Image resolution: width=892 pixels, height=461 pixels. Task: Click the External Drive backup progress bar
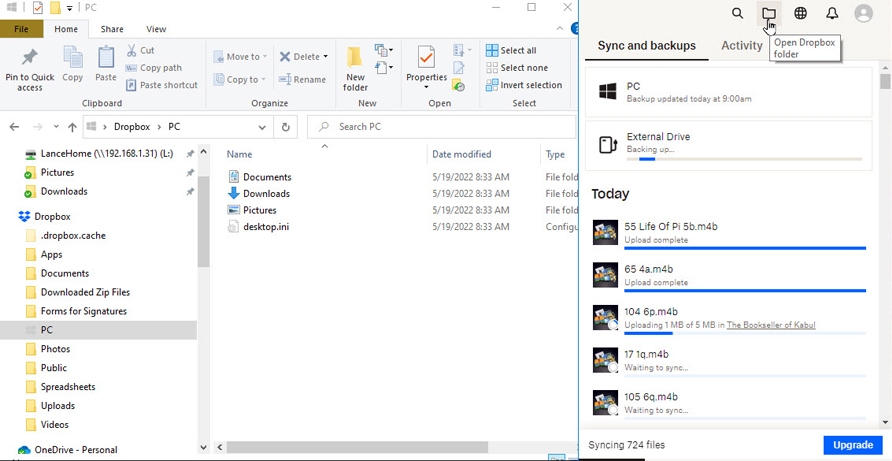[x=744, y=159]
